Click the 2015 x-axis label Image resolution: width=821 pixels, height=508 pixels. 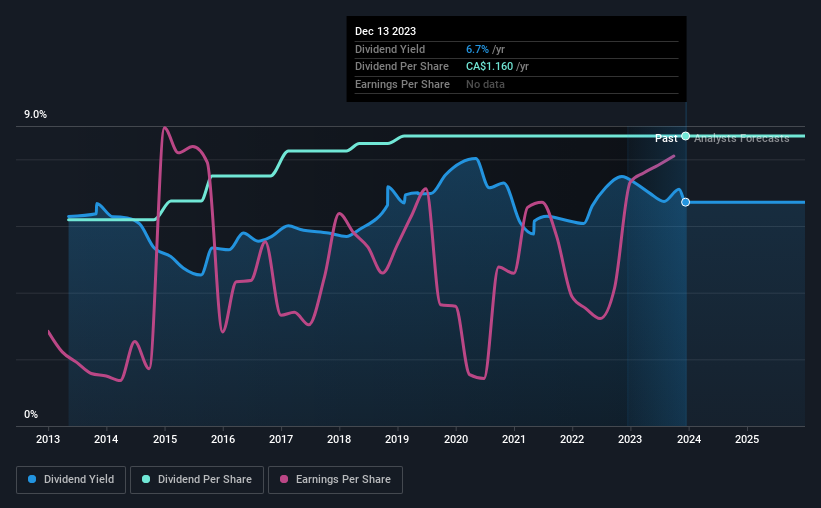coord(165,439)
